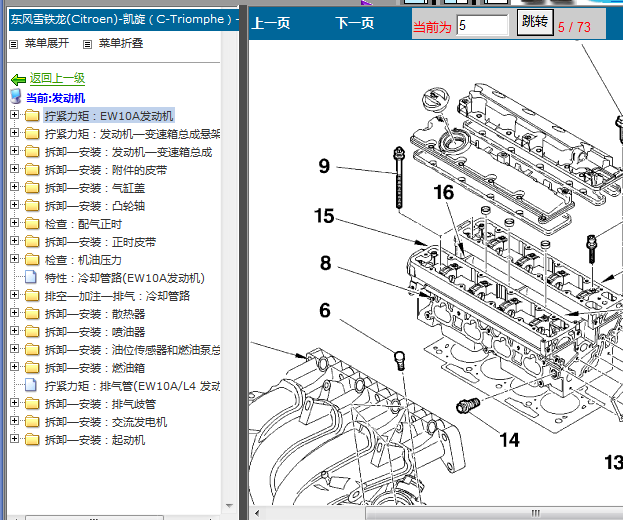Screen dimensions: 623x520
Task: Select 检查：机油压力 tree item
Action: (x=83, y=260)
